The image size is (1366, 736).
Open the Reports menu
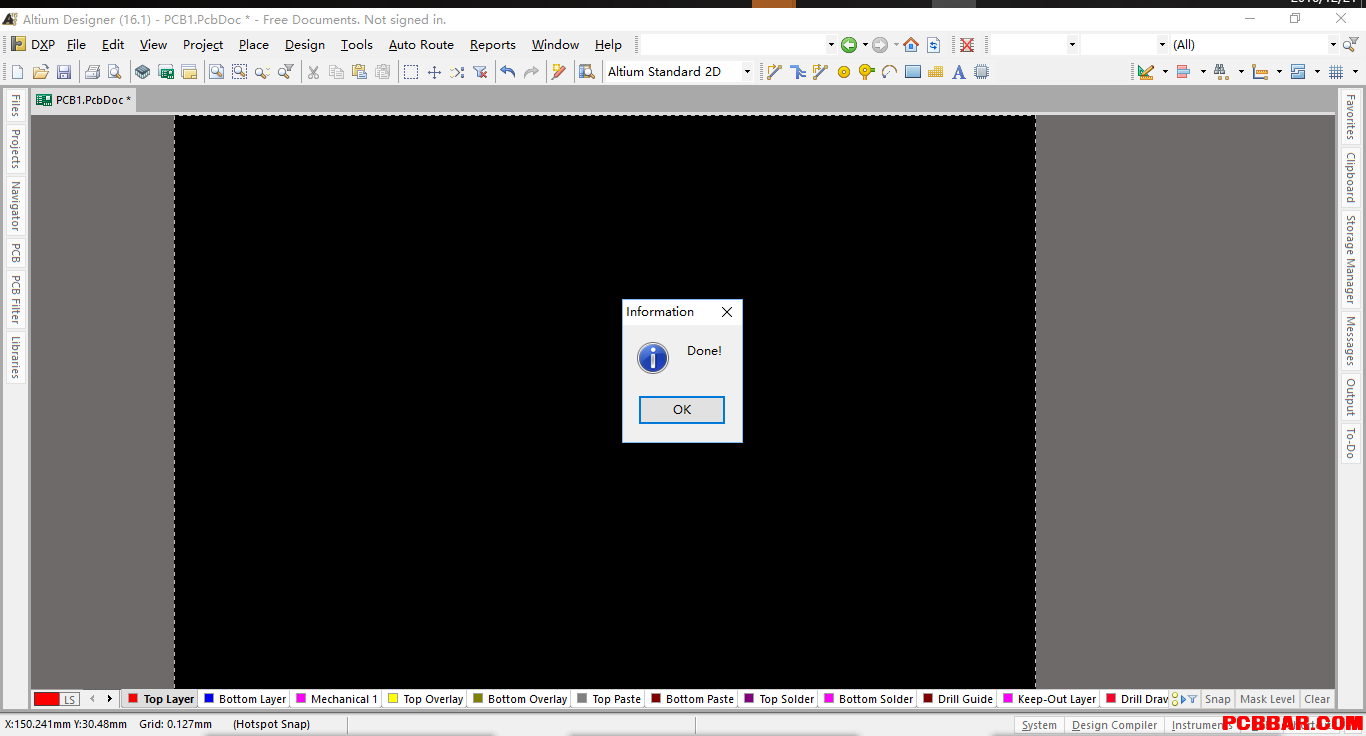pos(493,45)
